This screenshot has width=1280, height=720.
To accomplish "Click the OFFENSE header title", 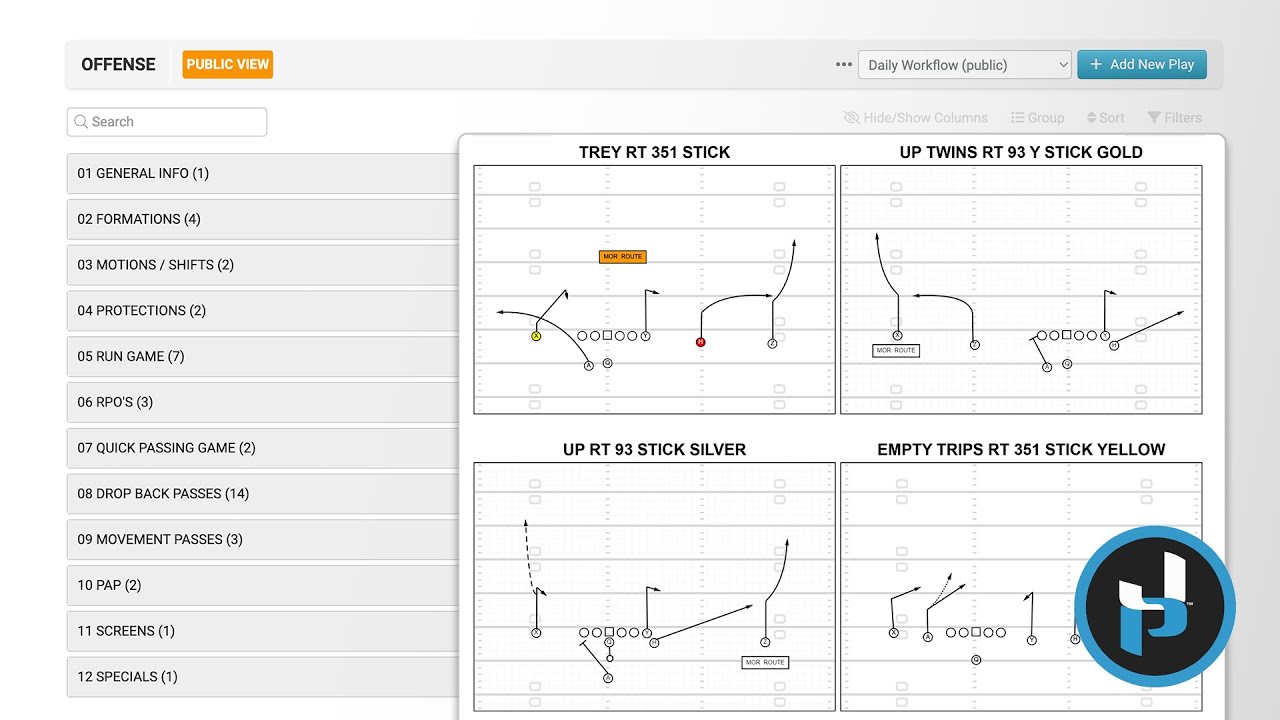I will coord(118,64).
